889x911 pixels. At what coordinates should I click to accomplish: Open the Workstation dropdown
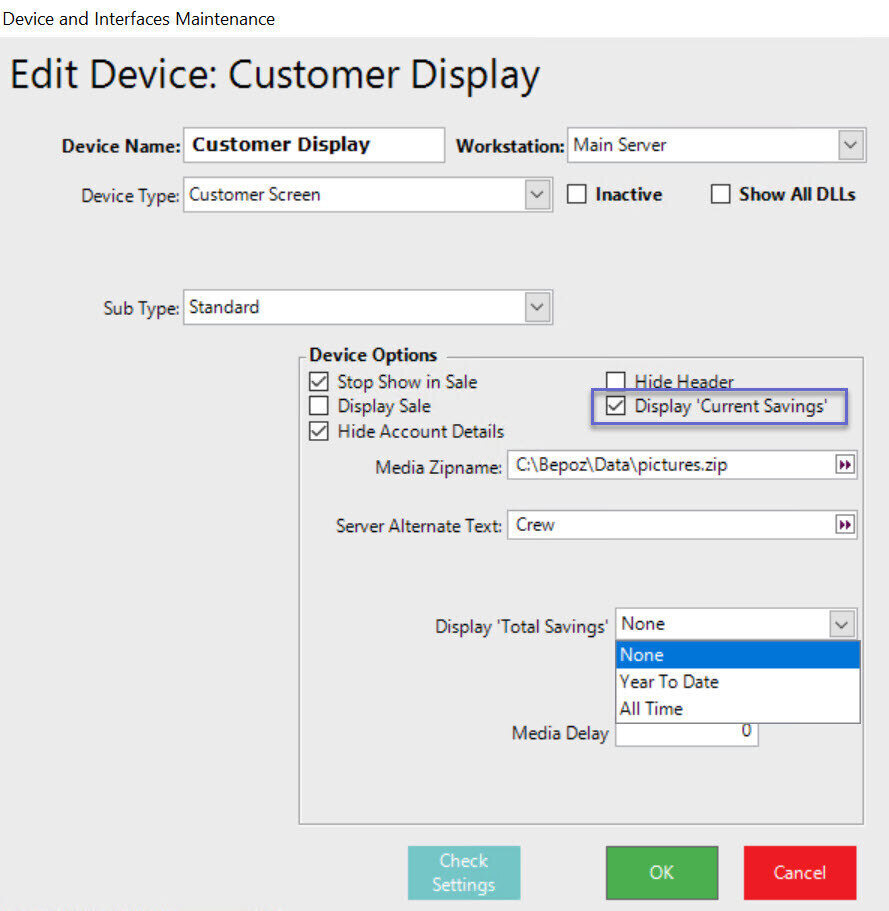pos(850,145)
